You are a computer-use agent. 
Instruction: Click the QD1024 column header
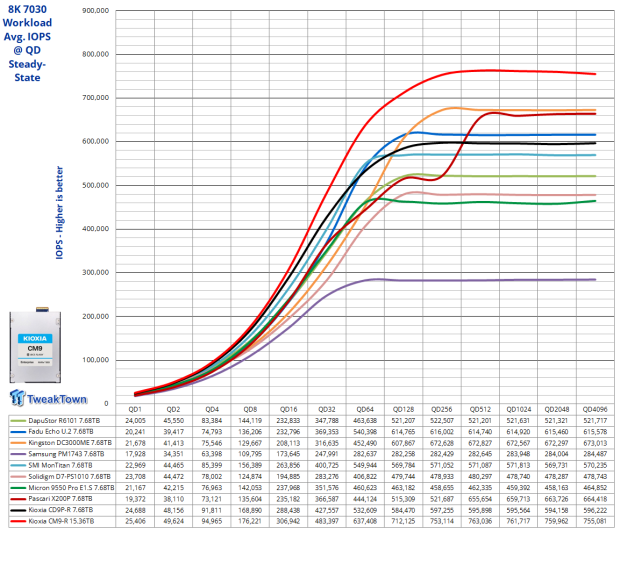[x=518, y=409]
